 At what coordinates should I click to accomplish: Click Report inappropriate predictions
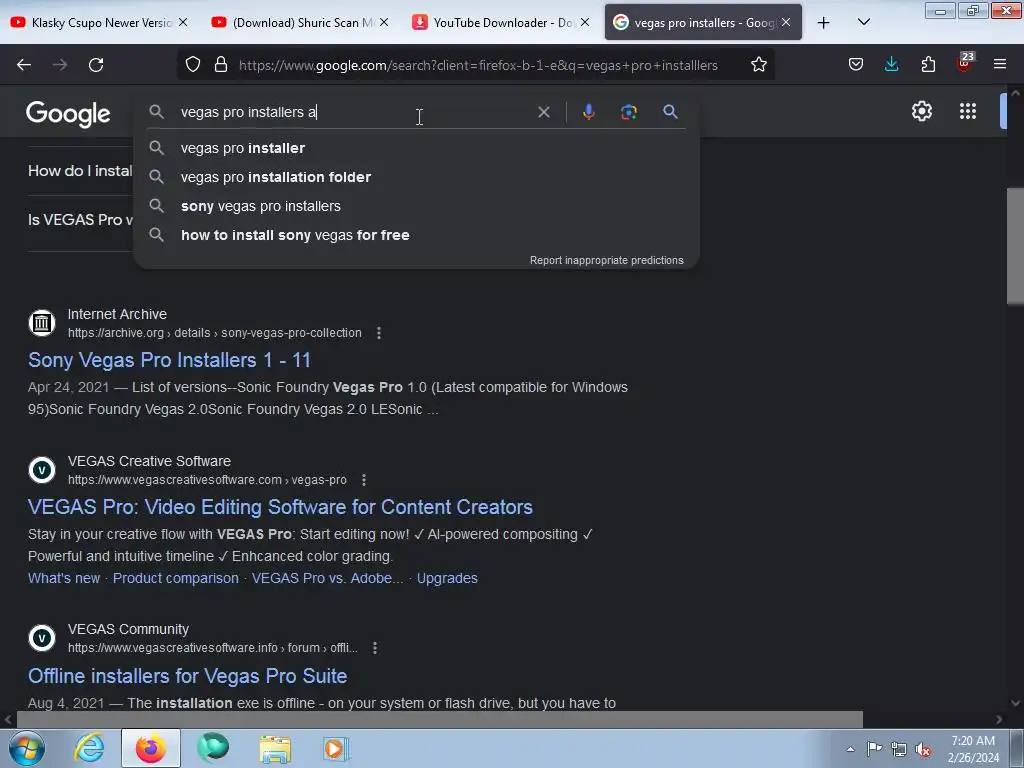(x=607, y=261)
